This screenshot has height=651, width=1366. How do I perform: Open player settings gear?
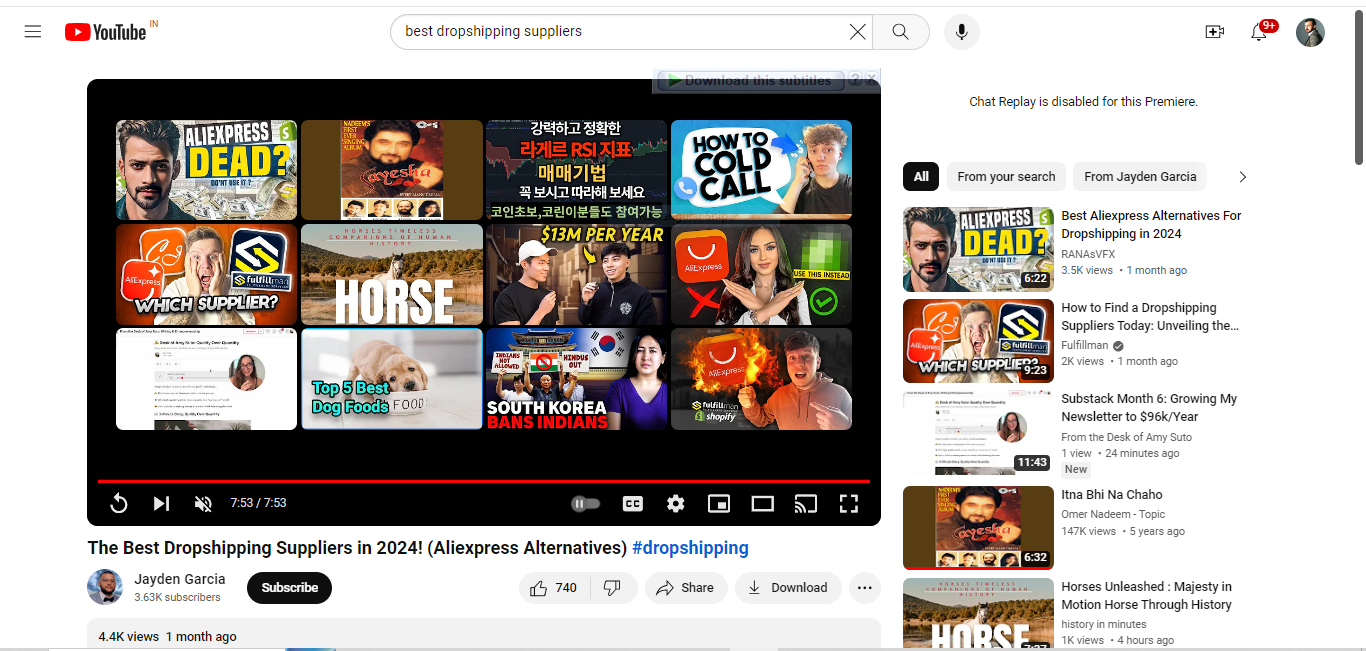coord(676,503)
